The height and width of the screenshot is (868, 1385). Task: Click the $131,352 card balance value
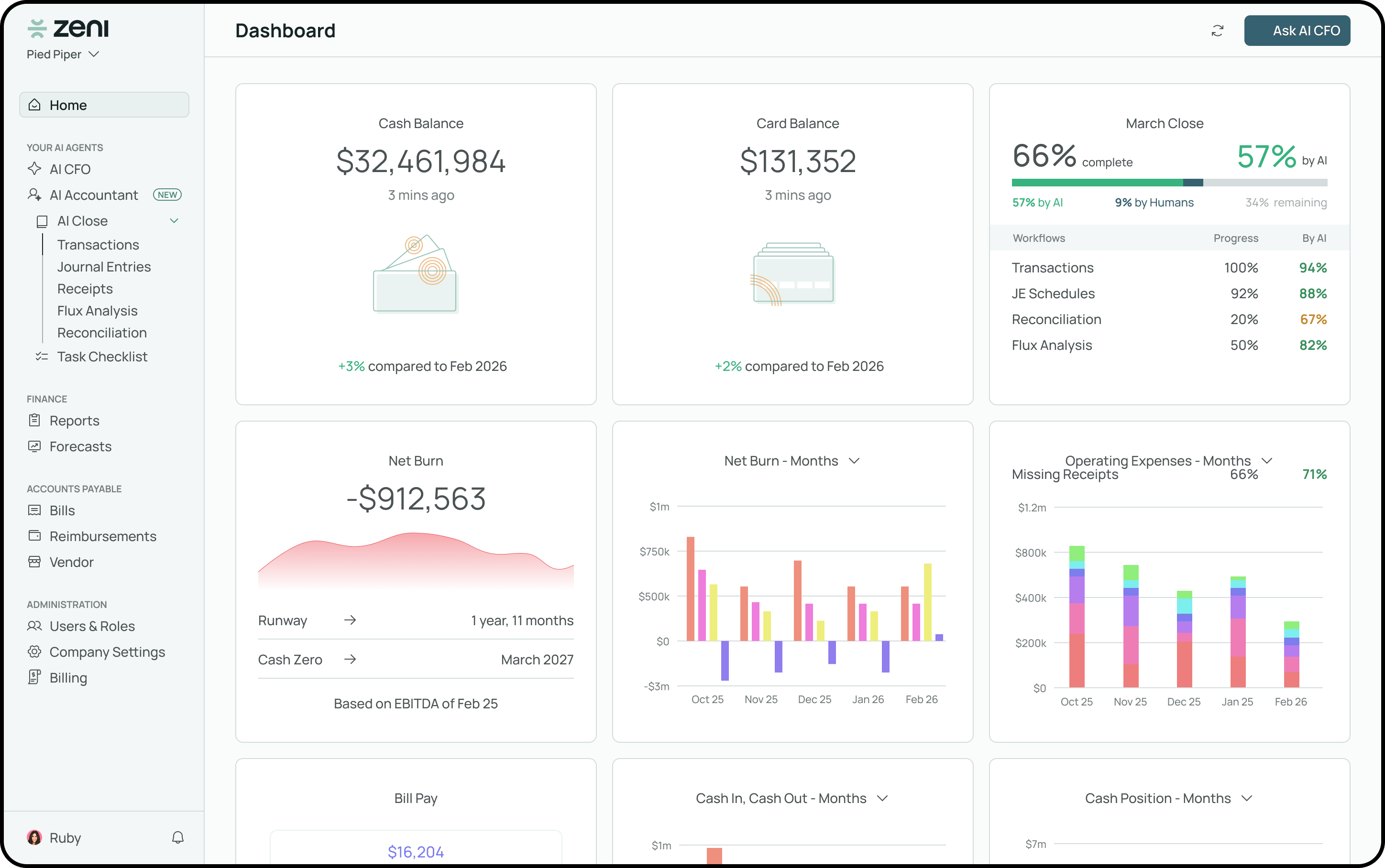point(798,161)
